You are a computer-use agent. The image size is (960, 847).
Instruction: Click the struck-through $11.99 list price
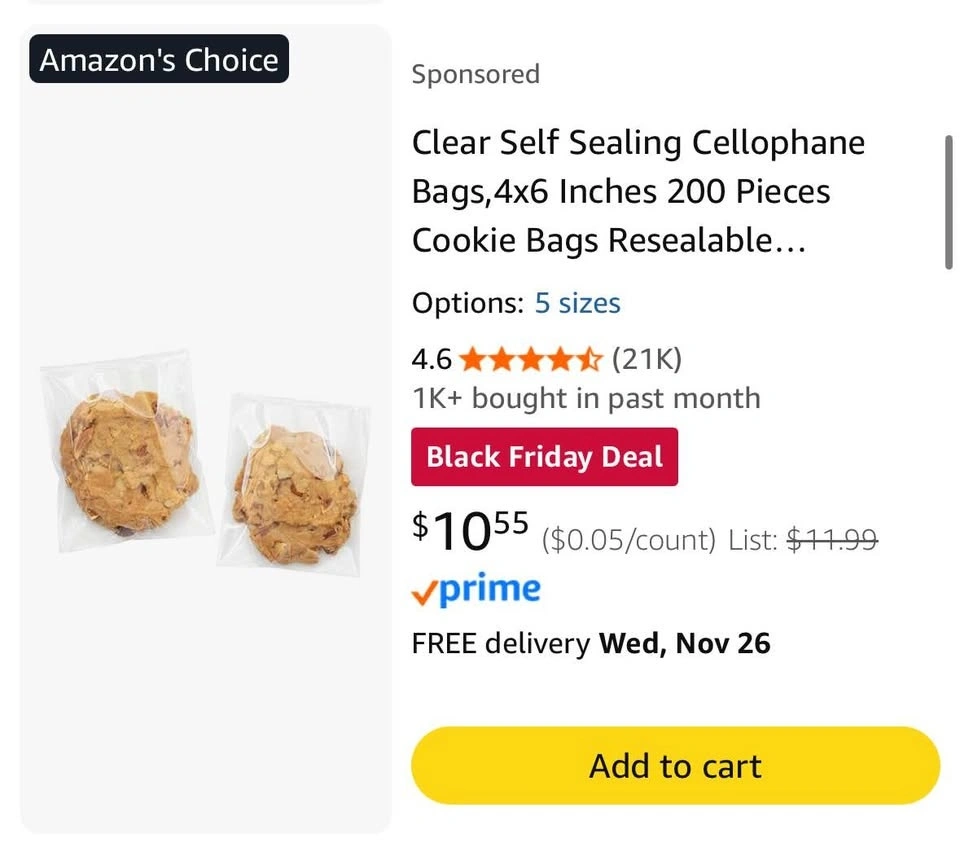coord(832,541)
